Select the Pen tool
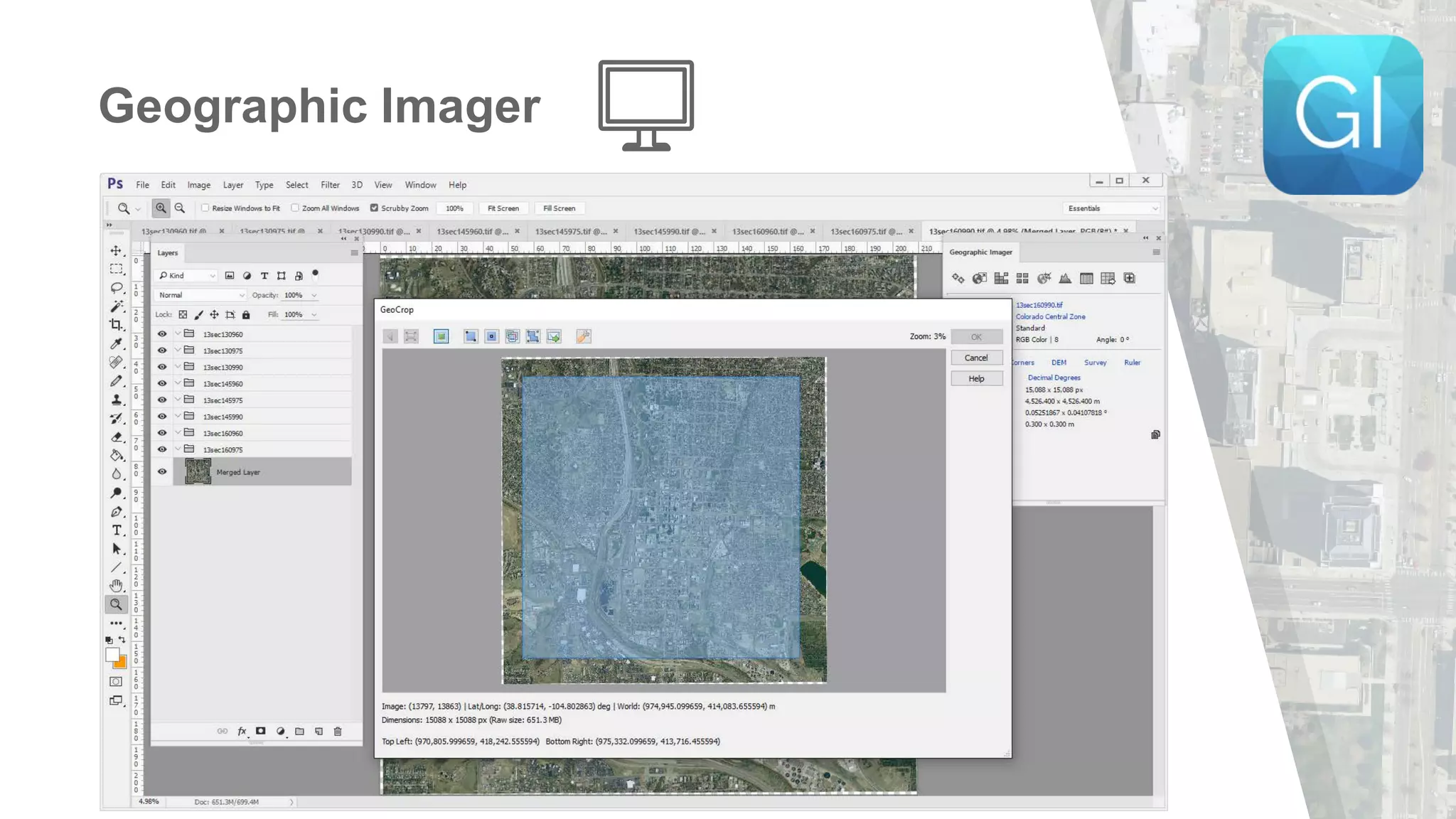1456x819 pixels. coord(116,512)
